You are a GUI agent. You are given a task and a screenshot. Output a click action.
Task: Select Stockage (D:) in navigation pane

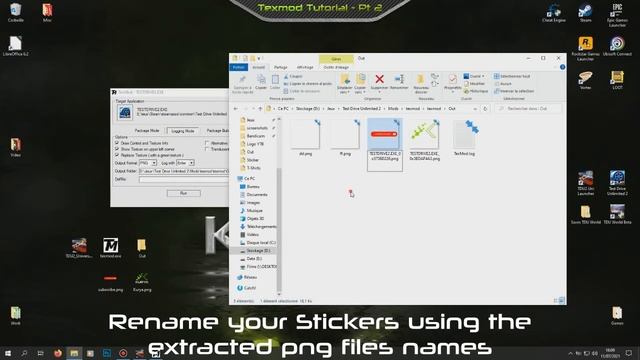[255, 251]
